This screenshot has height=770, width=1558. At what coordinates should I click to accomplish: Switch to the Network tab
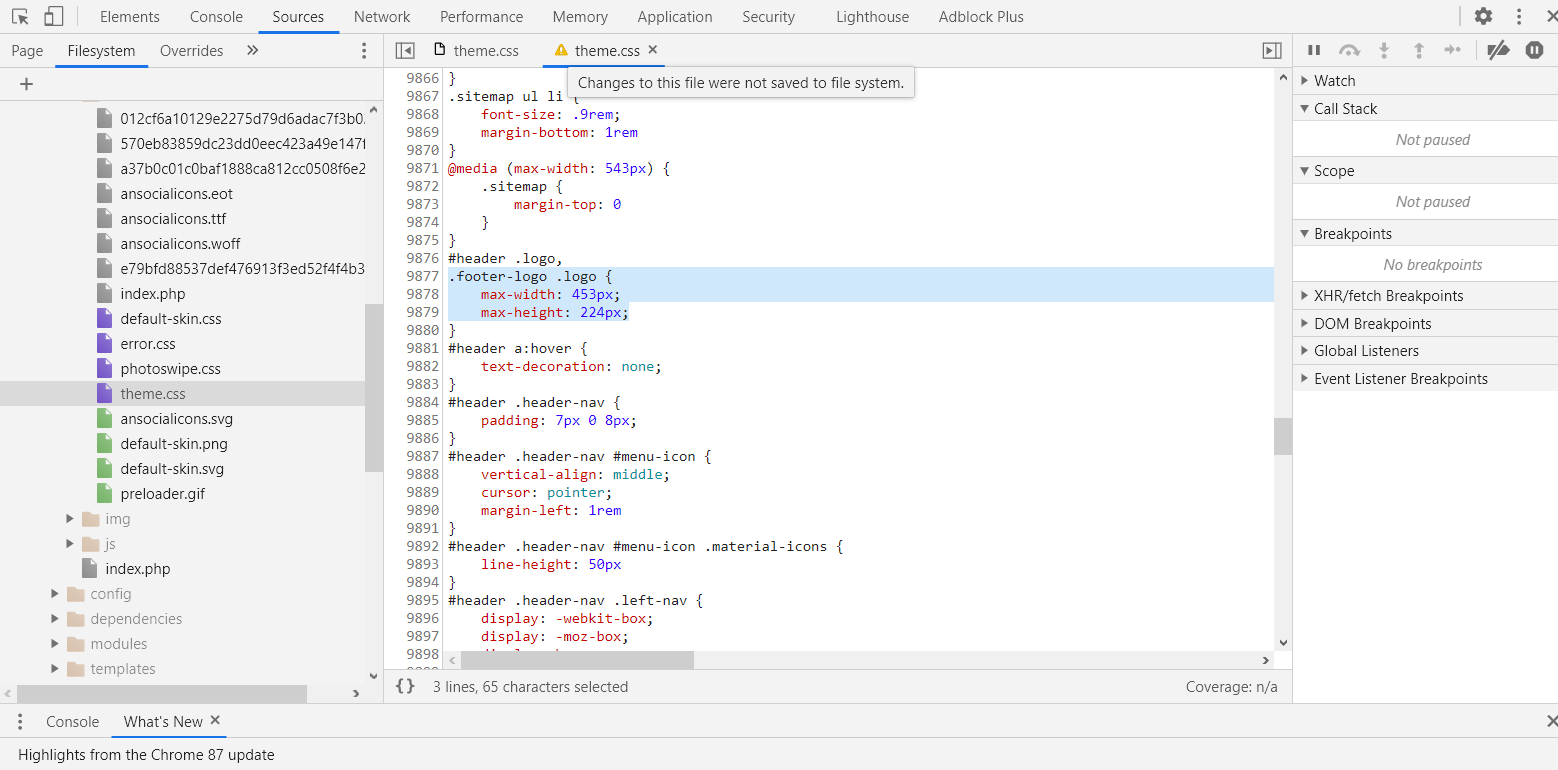point(382,17)
